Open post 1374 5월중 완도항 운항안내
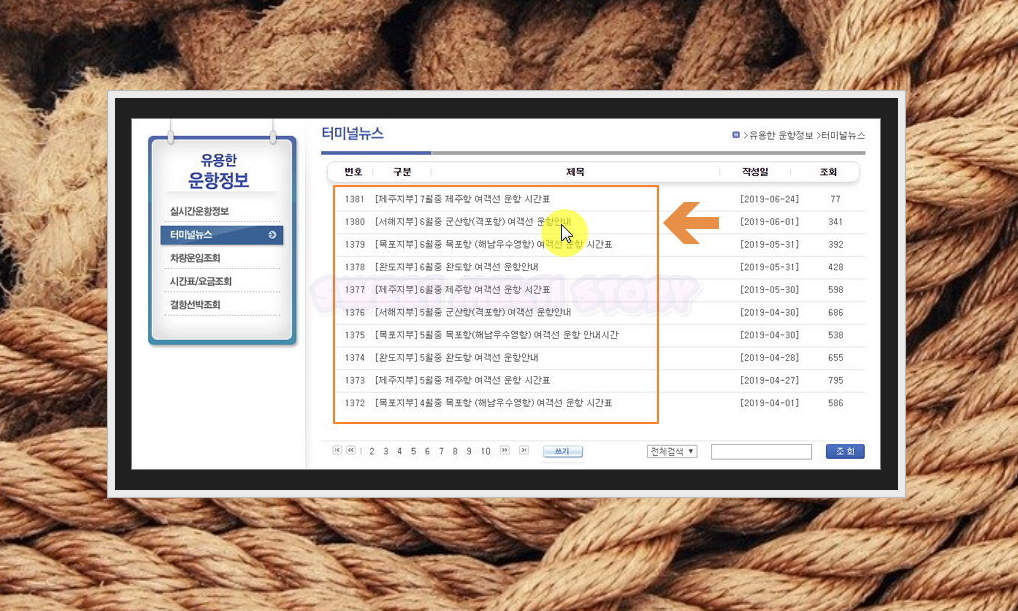 (x=456, y=358)
